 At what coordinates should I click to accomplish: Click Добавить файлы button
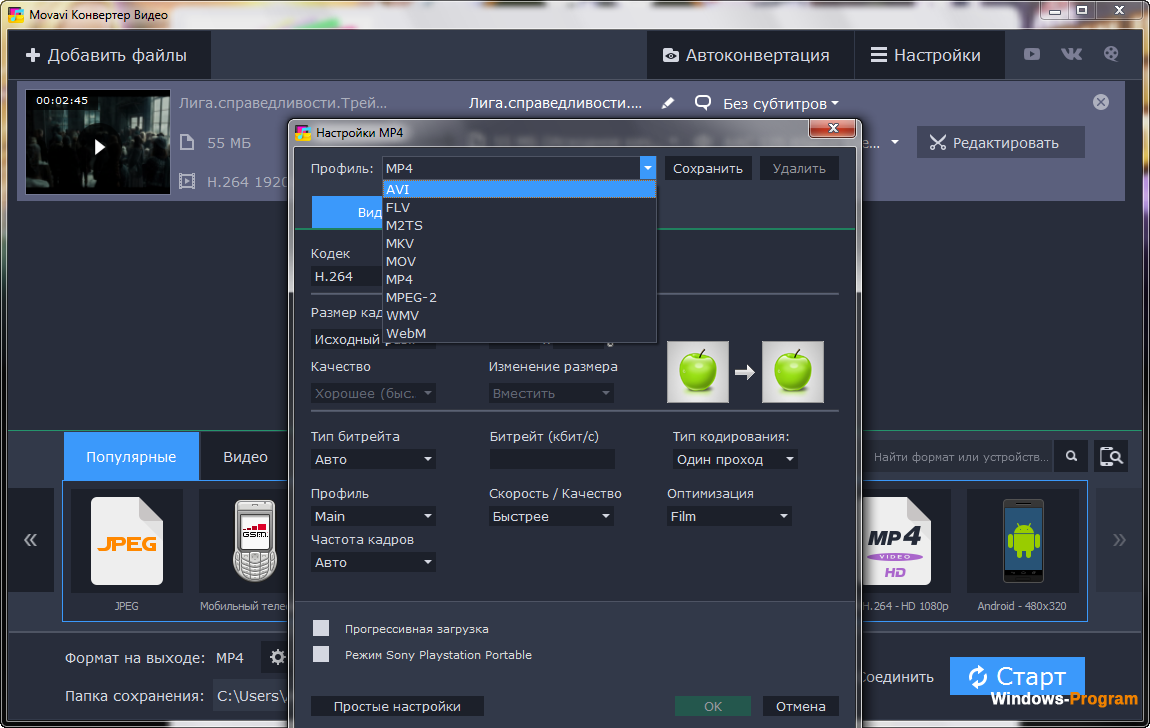pos(107,55)
